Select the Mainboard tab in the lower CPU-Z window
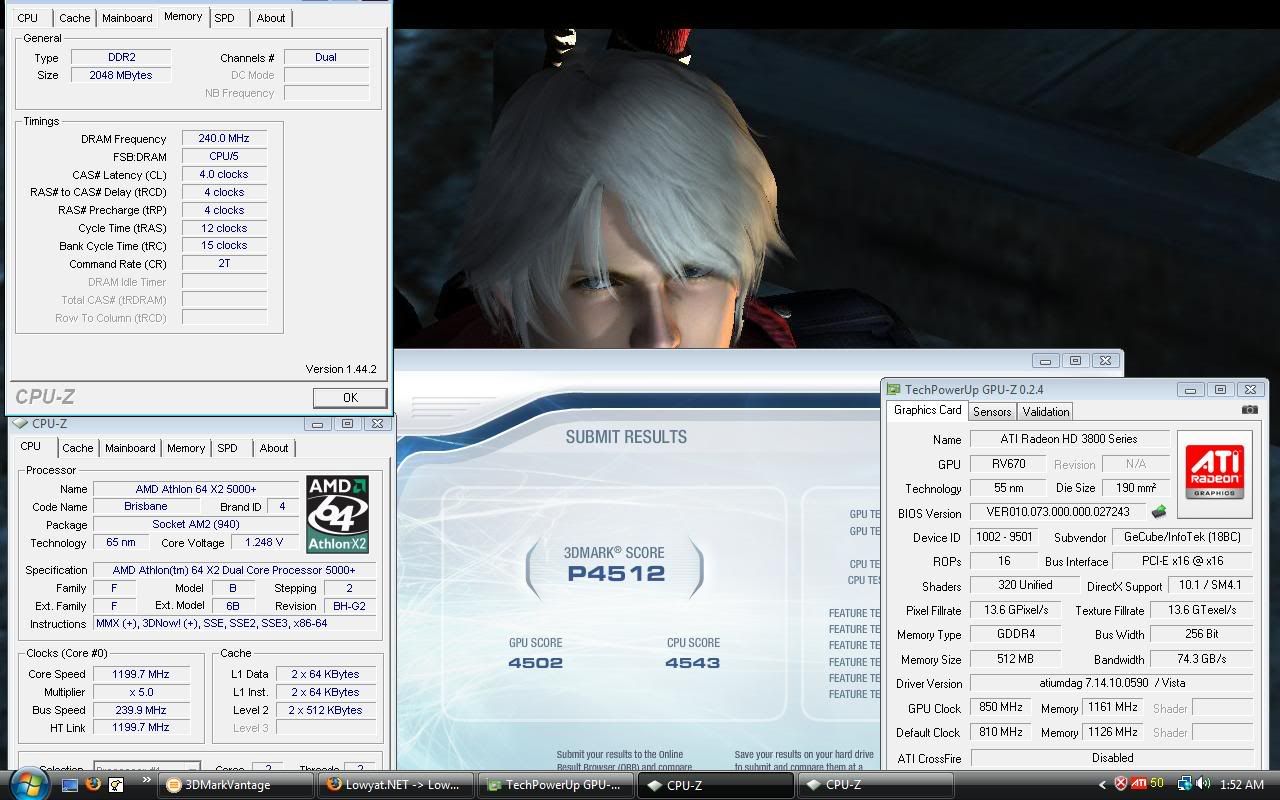This screenshot has width=1280, height=800. [130, 448]
